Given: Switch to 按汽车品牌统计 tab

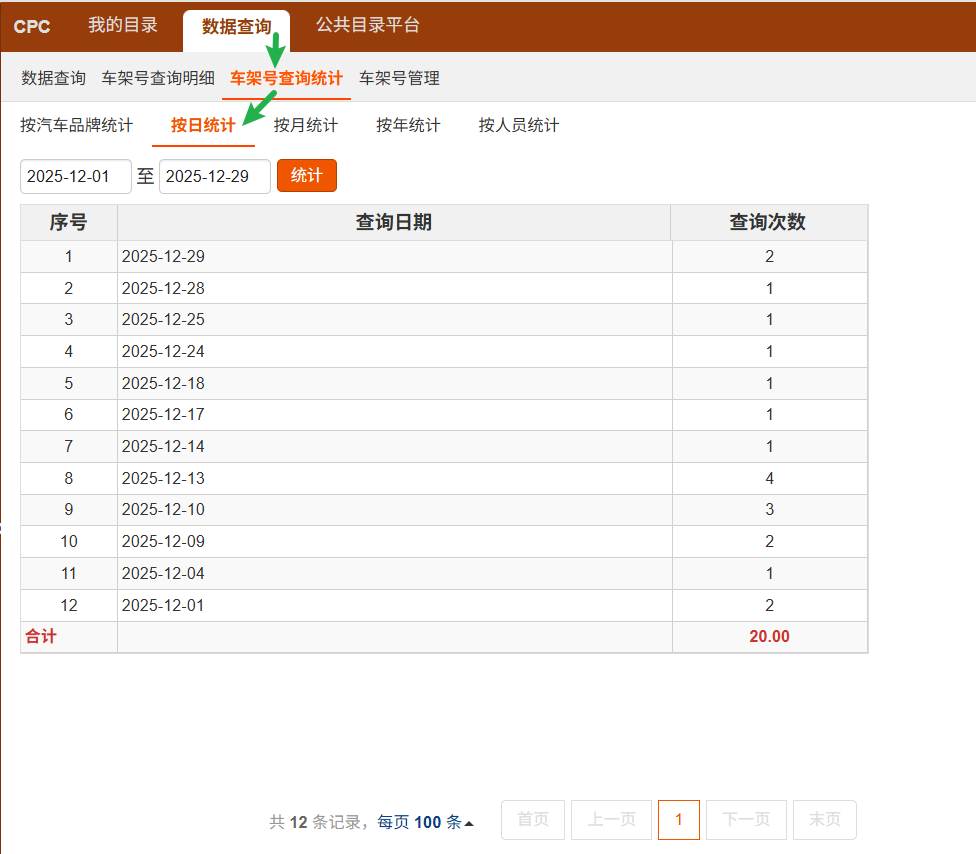Looking at the screenshot, I should (x=76, y=125).
